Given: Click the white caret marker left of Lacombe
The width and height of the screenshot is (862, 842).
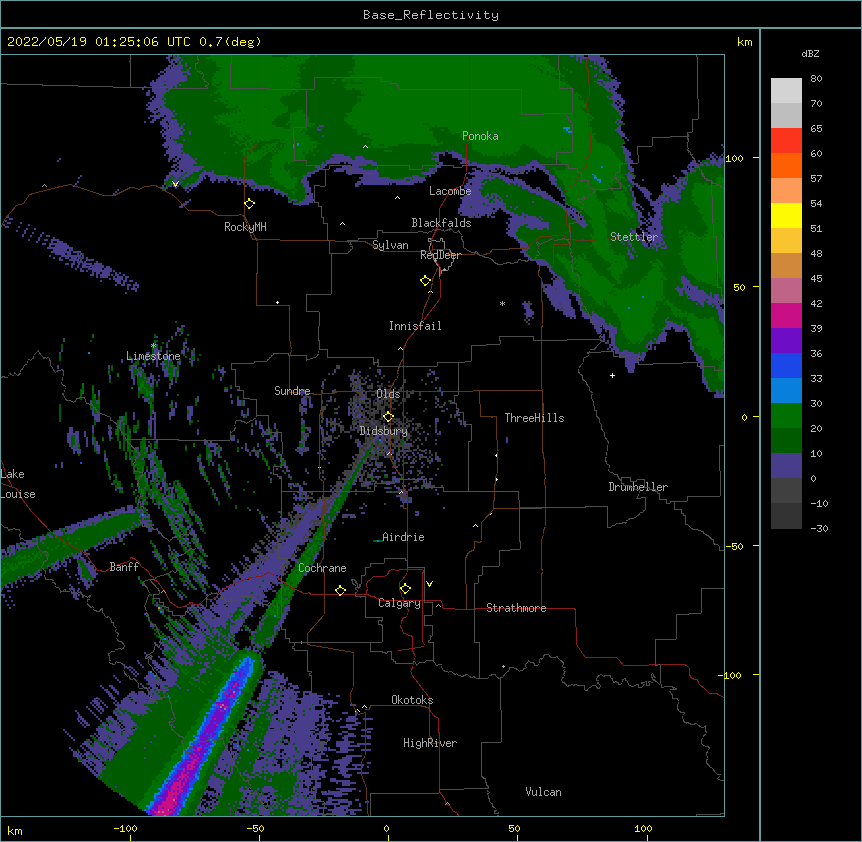Looking at the screenshot, I should [x=397, y=198].
